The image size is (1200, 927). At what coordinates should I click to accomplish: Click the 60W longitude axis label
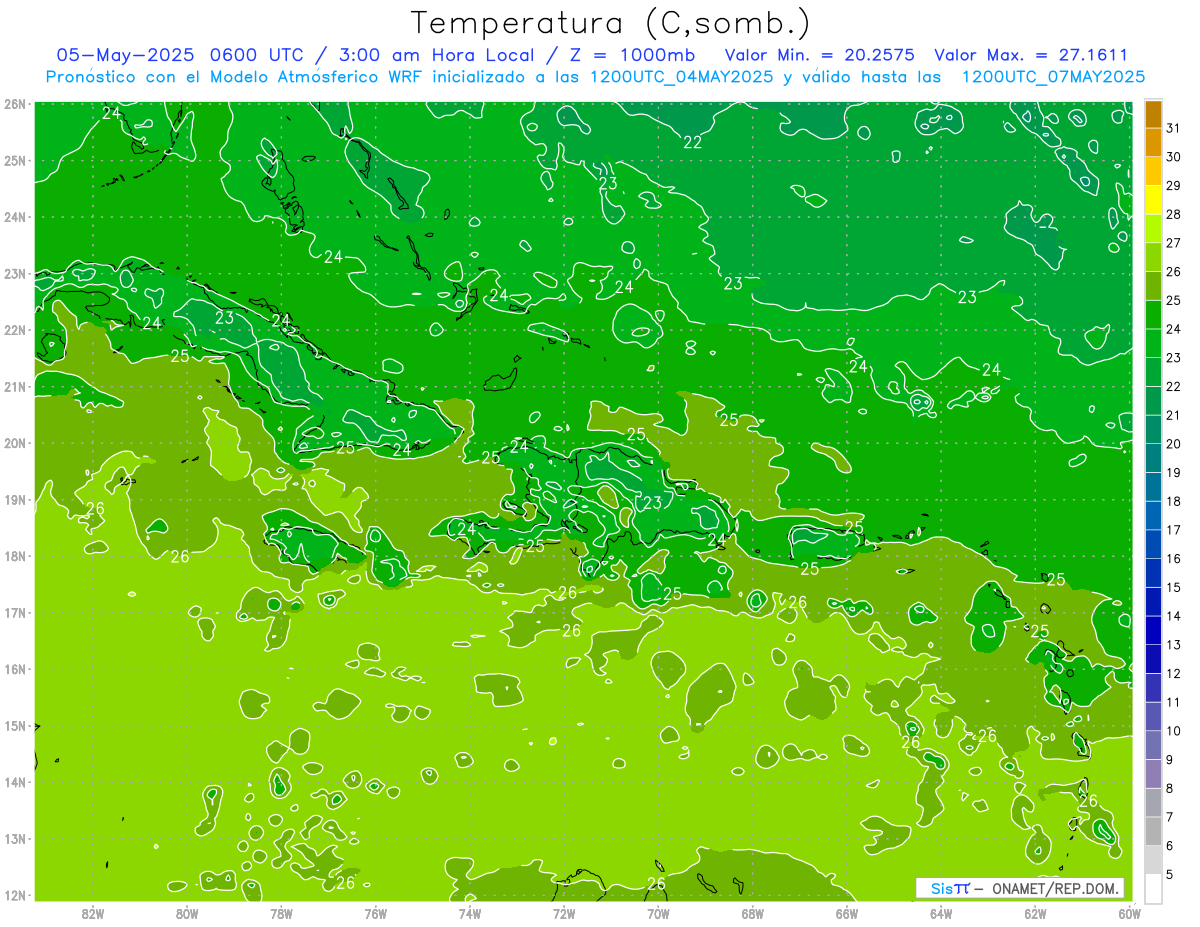[1129, 912]
